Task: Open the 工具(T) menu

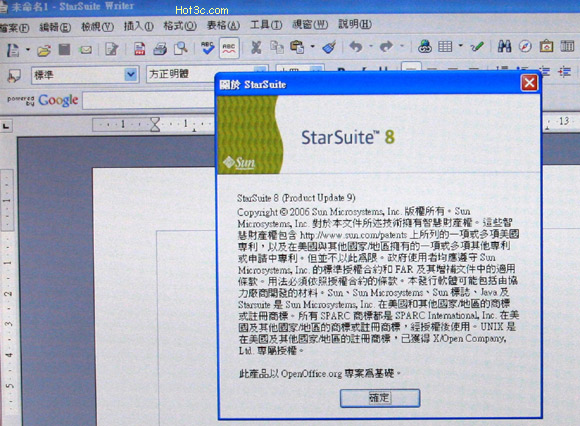Action: click(x=266, y=25)
